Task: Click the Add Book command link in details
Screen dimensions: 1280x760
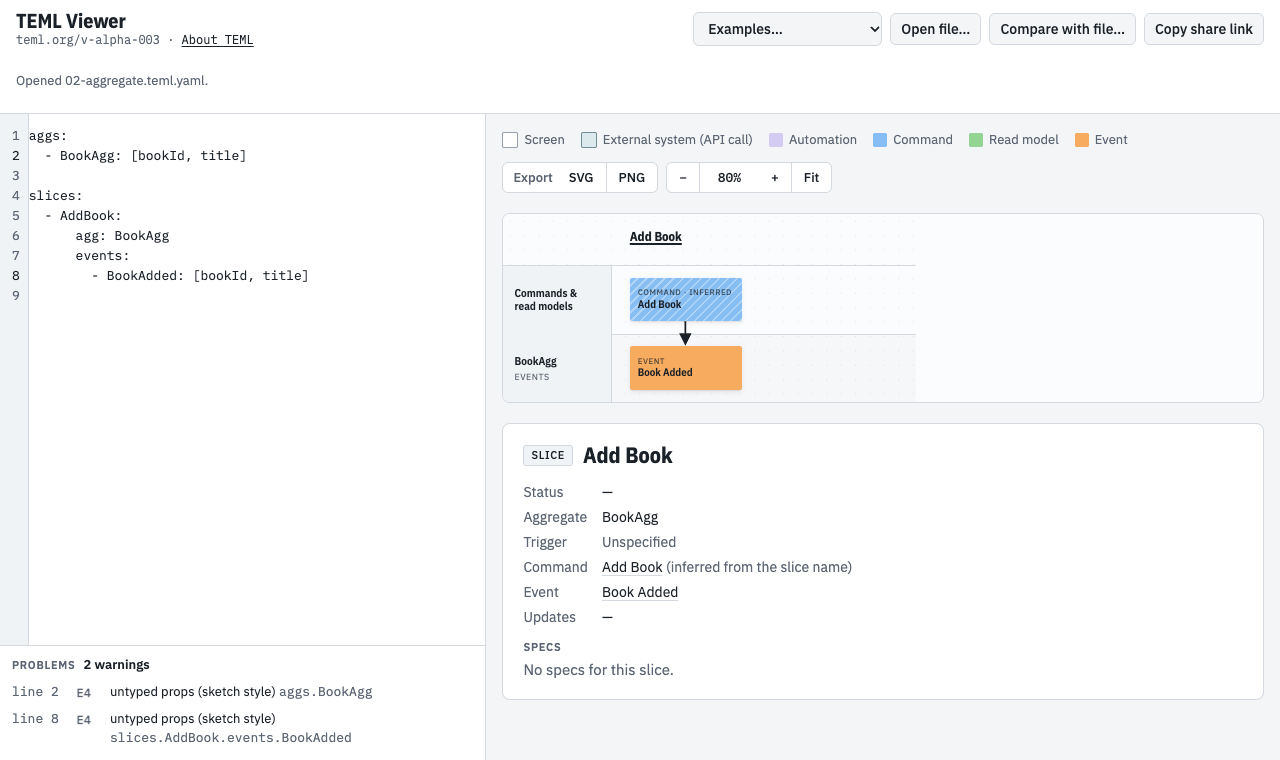Action: [x=632, y=567]
